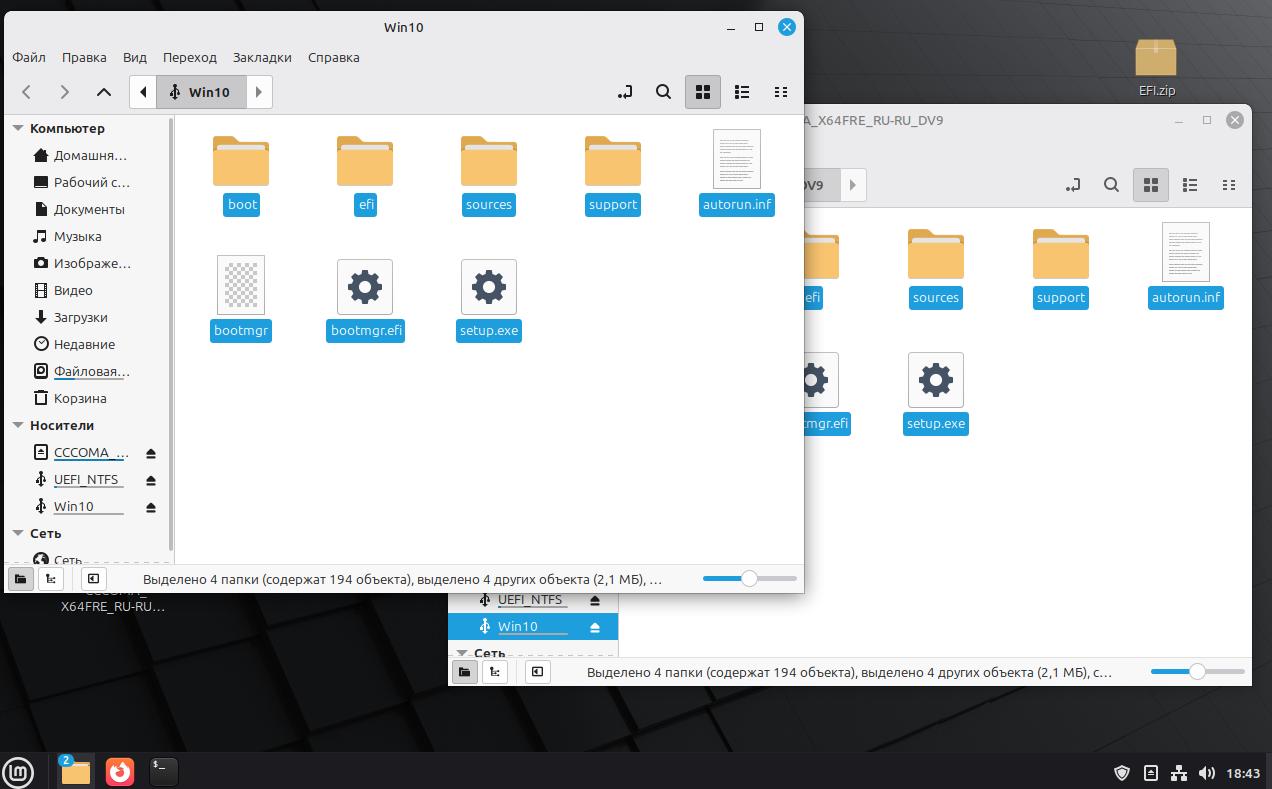1272x789 pixels.
Task: Switch back window to compact view
Action: click(1229, 185)
